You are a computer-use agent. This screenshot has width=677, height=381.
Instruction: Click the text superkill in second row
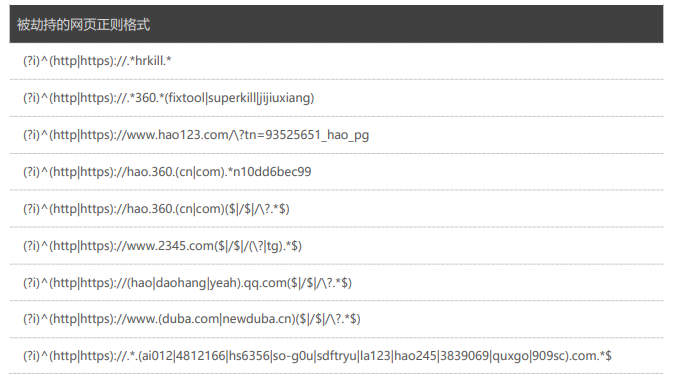[x=232, y=98]
